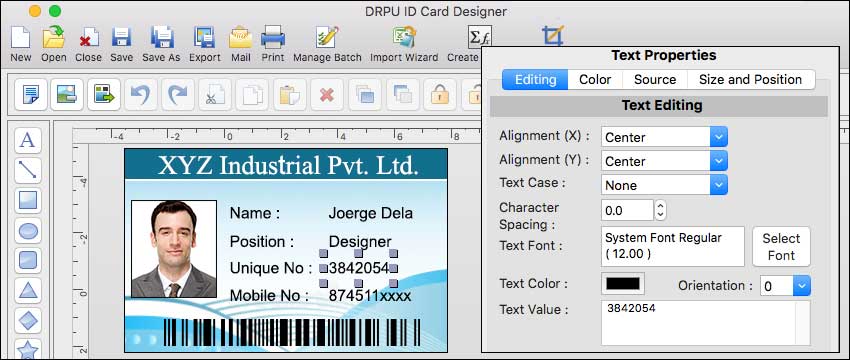
Task: Select the Text tool (A)
Action: [x=28, y=140]
